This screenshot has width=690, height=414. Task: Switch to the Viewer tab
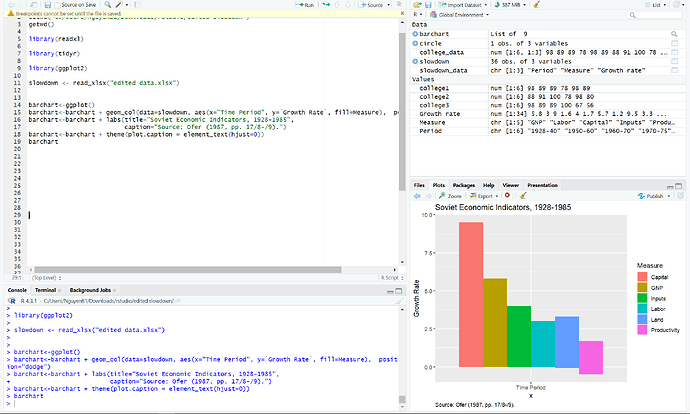click(510, 185)
